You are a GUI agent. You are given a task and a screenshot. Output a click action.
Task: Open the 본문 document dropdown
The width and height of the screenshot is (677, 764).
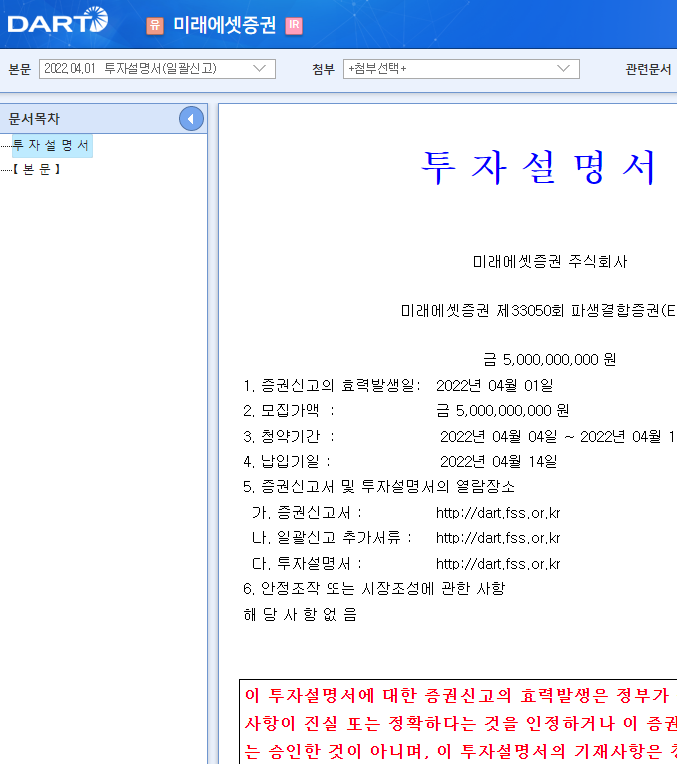(x=157, y=69)
